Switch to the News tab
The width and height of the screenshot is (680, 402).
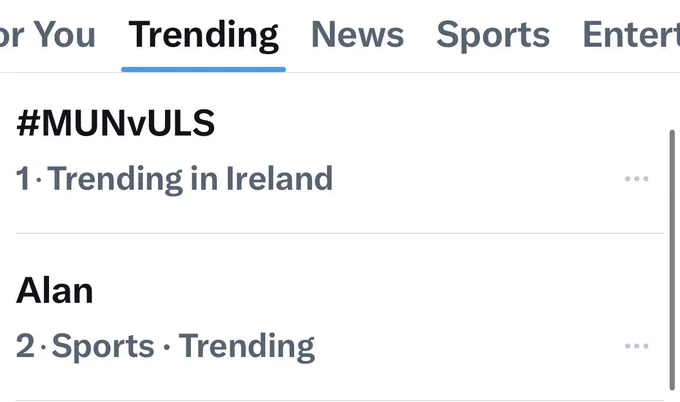tap(357, 35)
